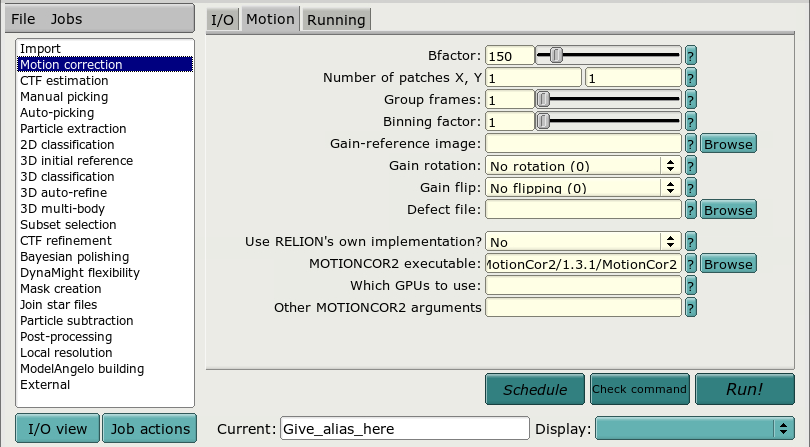
Task: Click Other MOTIONCOR2 arguments field
Action: tap(583, 307)
